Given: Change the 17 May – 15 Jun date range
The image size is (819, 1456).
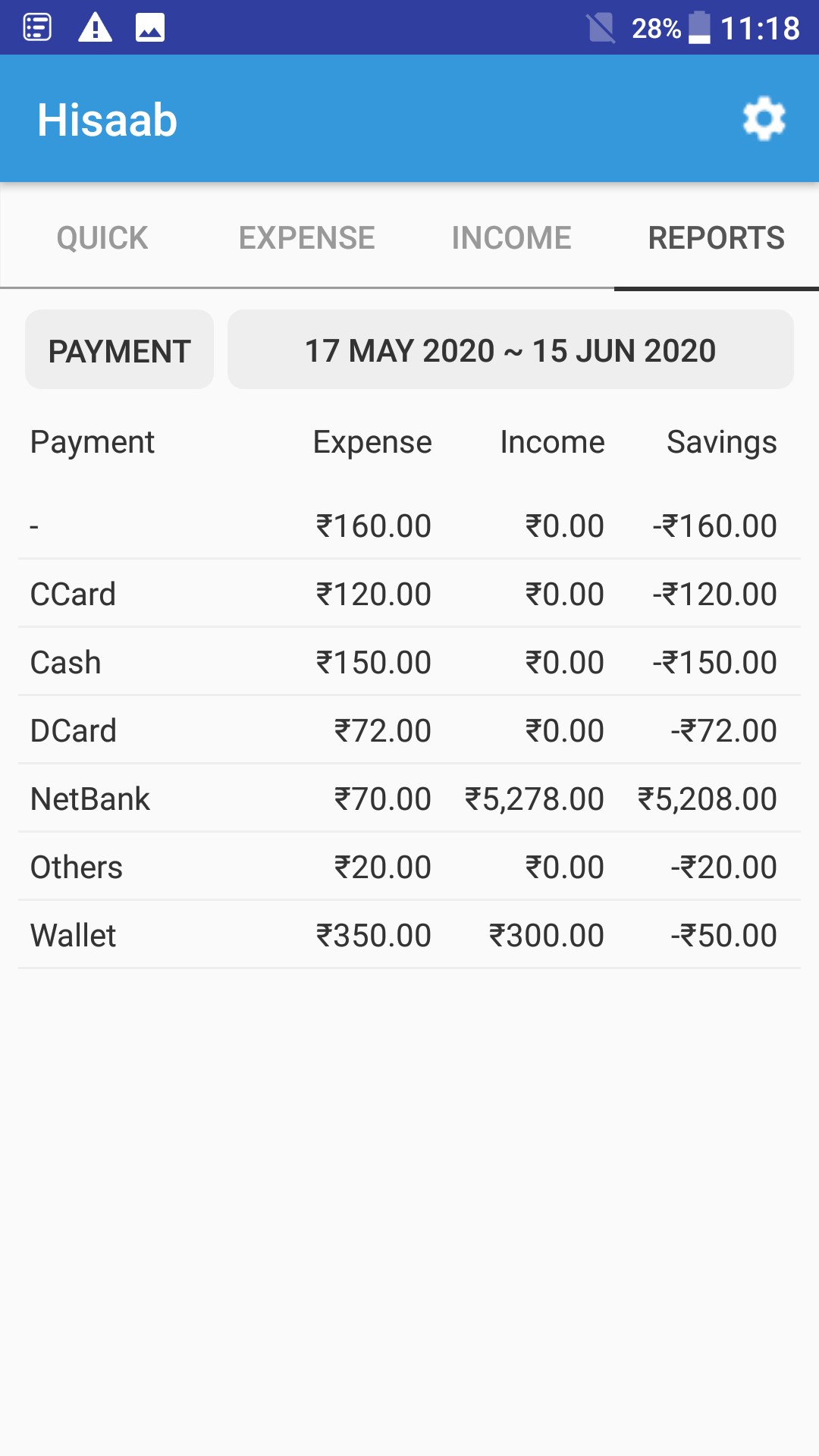Looking at the screenshot, I should [510, 350].
